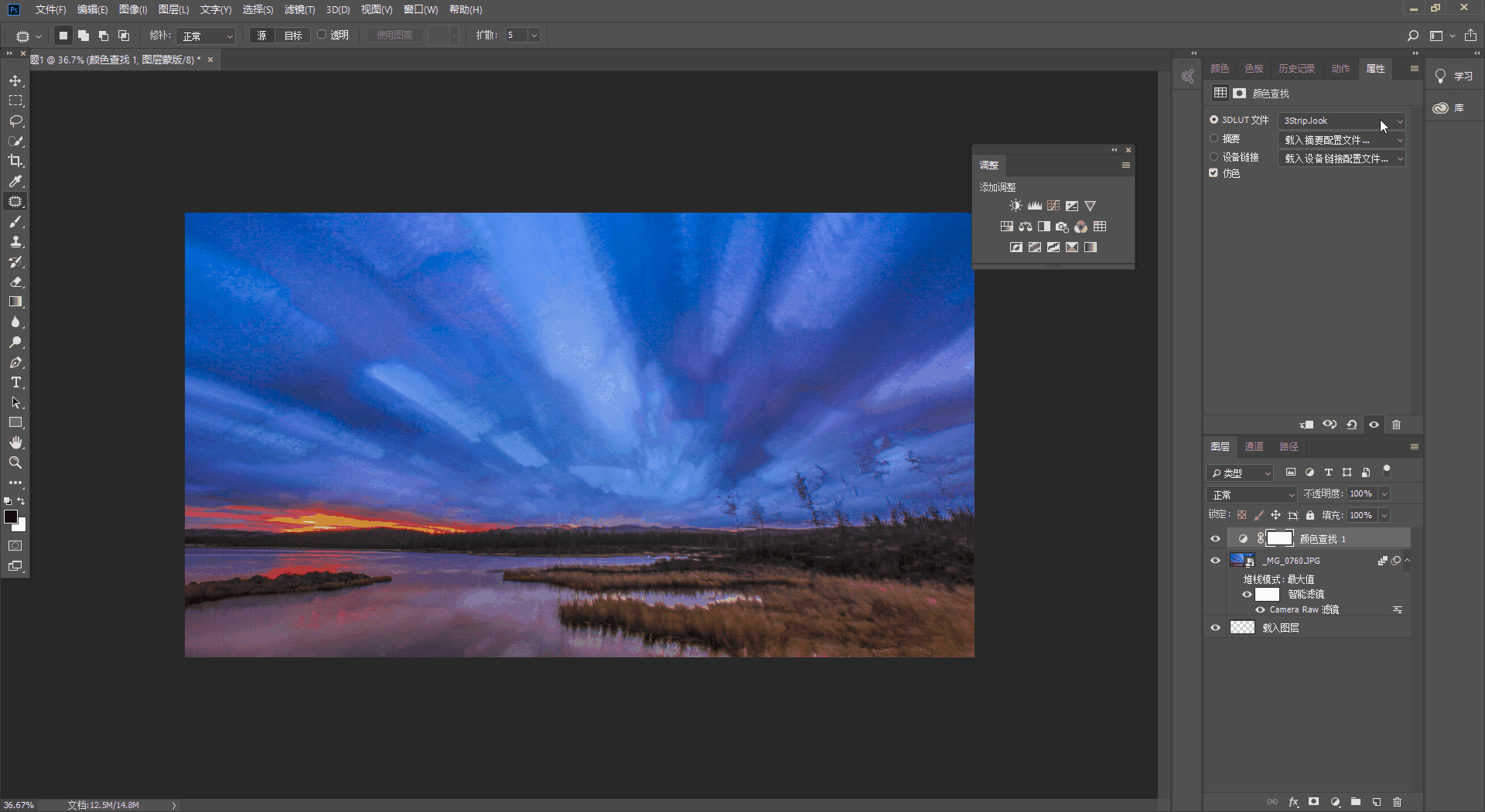Click the foreground color swatch

coord(11,517)
